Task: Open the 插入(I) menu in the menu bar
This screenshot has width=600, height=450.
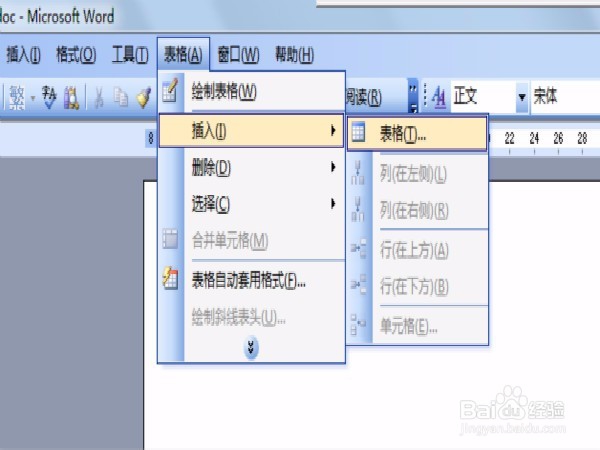Action: [x=23, y=54]
